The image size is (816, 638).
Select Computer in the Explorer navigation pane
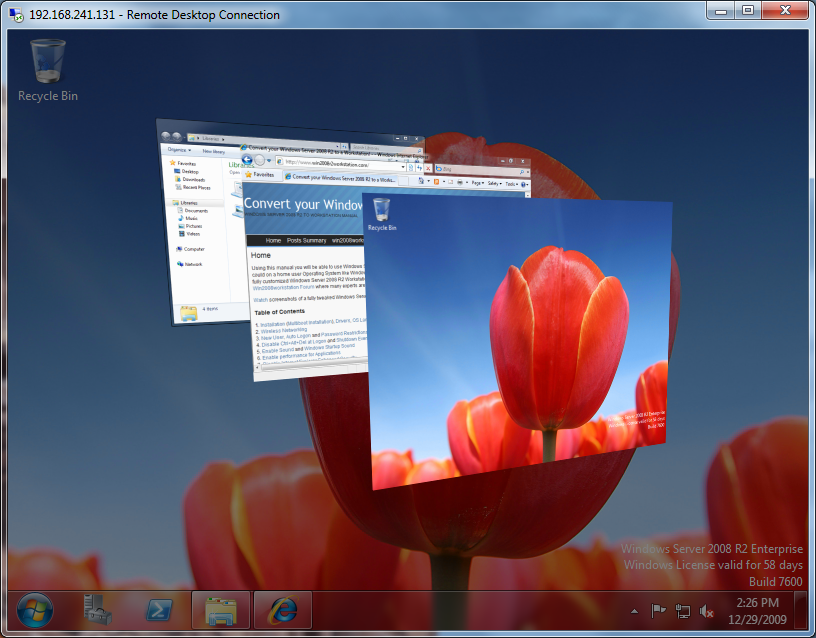pos(190,249)
